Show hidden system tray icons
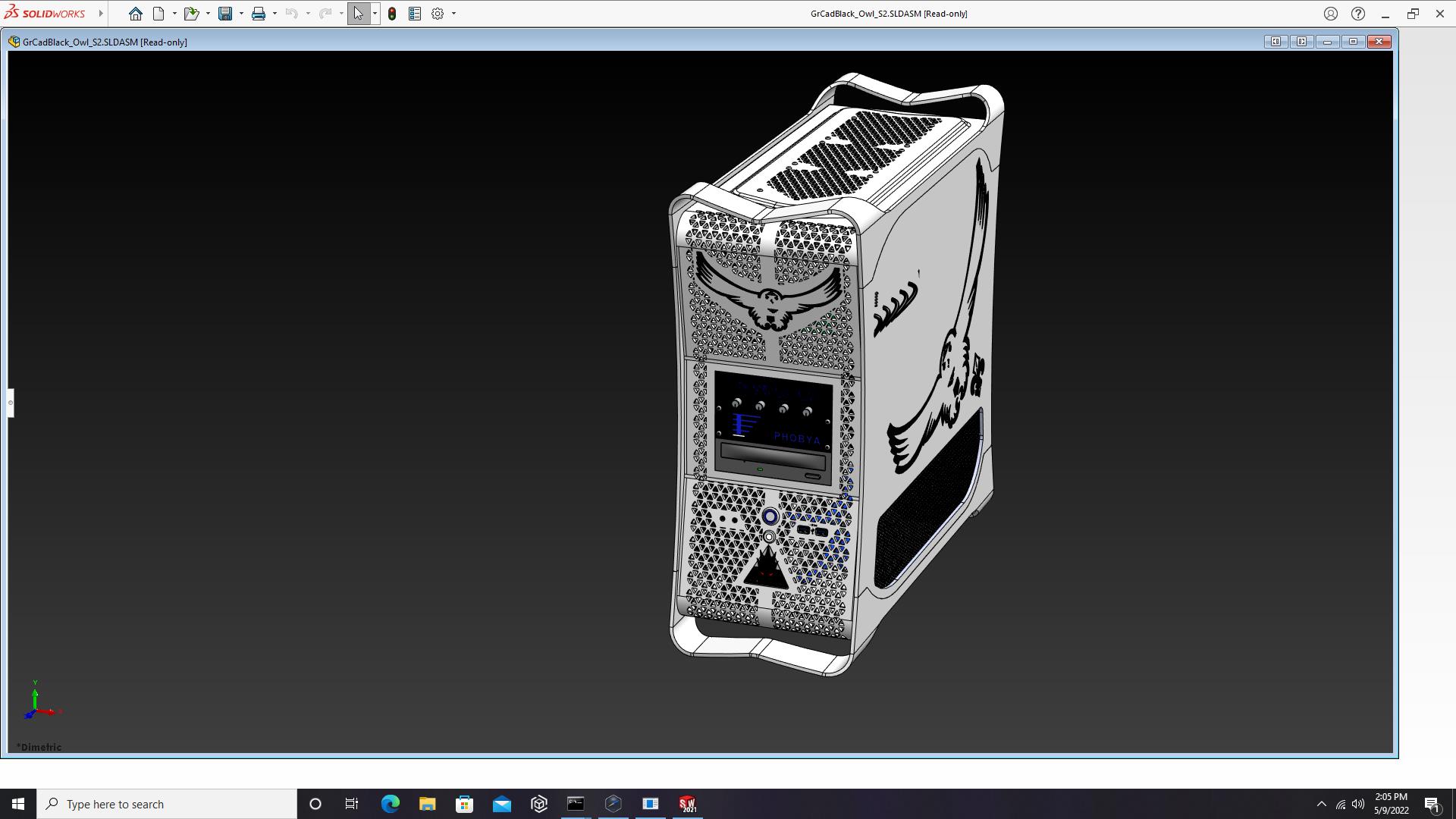1456x819 pixels. tap(1322, 804)
